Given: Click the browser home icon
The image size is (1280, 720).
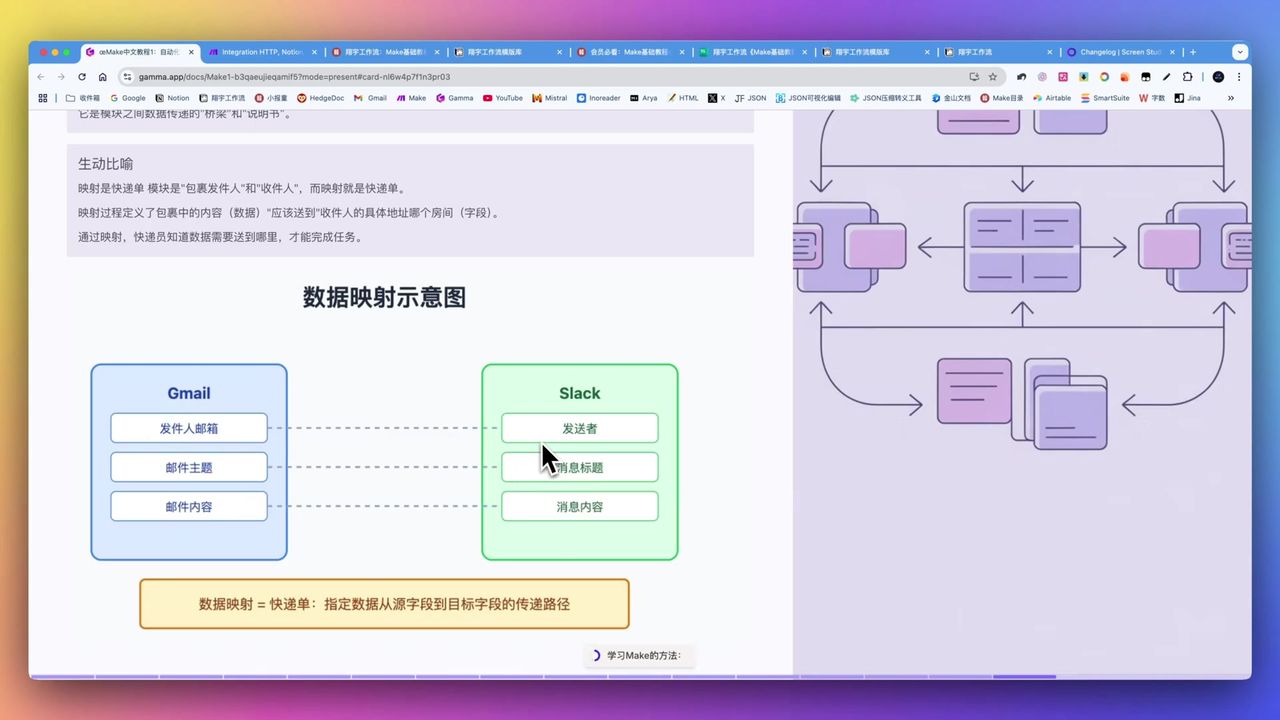Looking at the screenshot, I should point(102,77).
